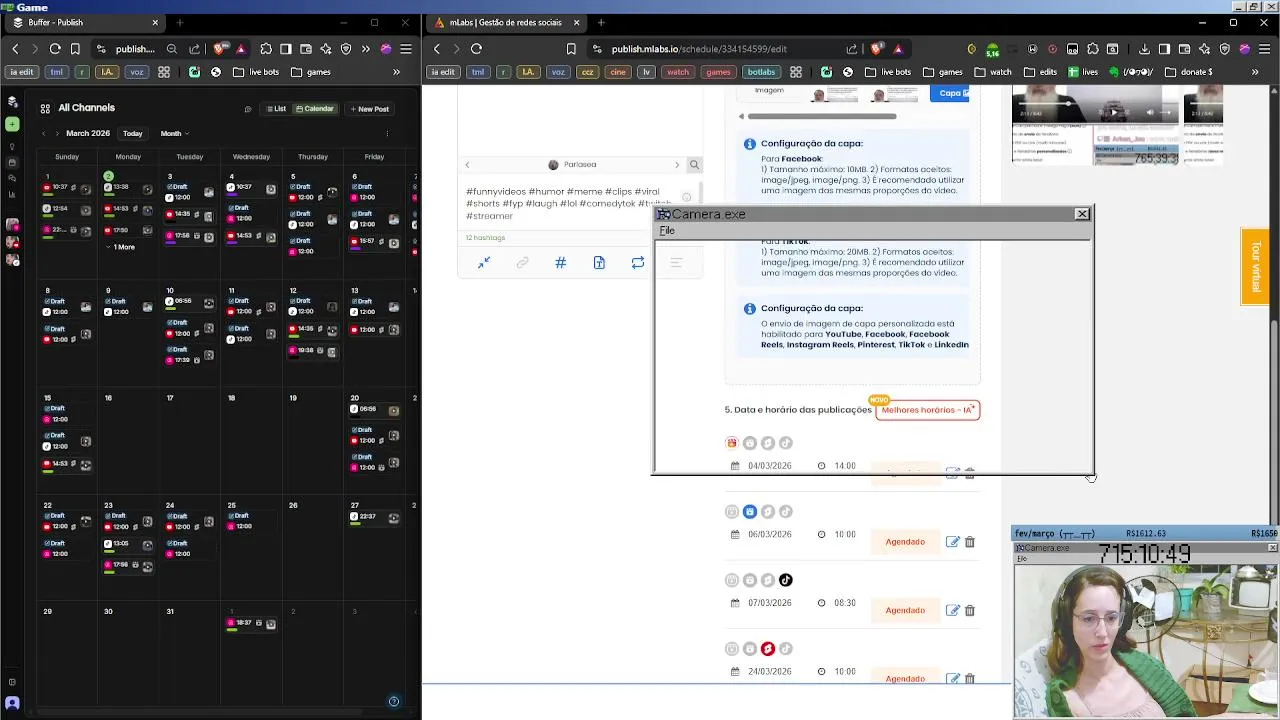Click the document template icon in mLabs editor
Screen dimensions: 1280x720
click(x=599, y=263)
